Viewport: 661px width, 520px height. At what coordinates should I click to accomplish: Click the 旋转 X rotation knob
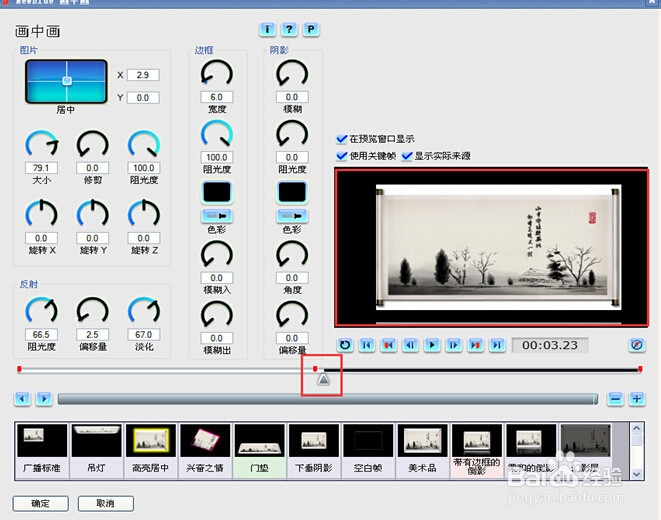coord(41,214)
